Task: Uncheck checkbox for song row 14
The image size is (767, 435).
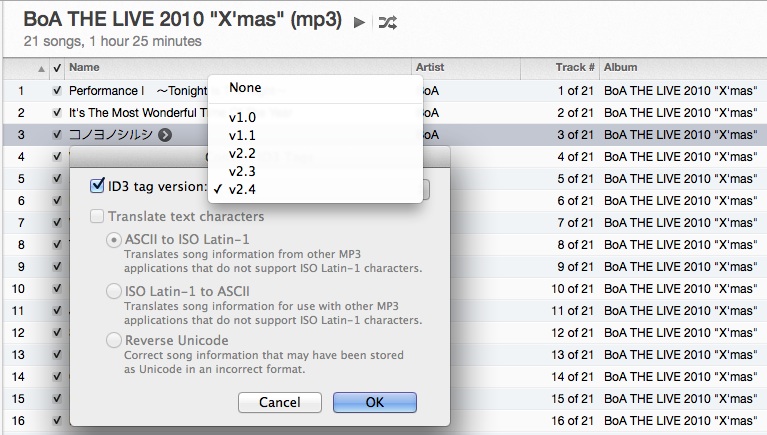Action: click(57, 377)
